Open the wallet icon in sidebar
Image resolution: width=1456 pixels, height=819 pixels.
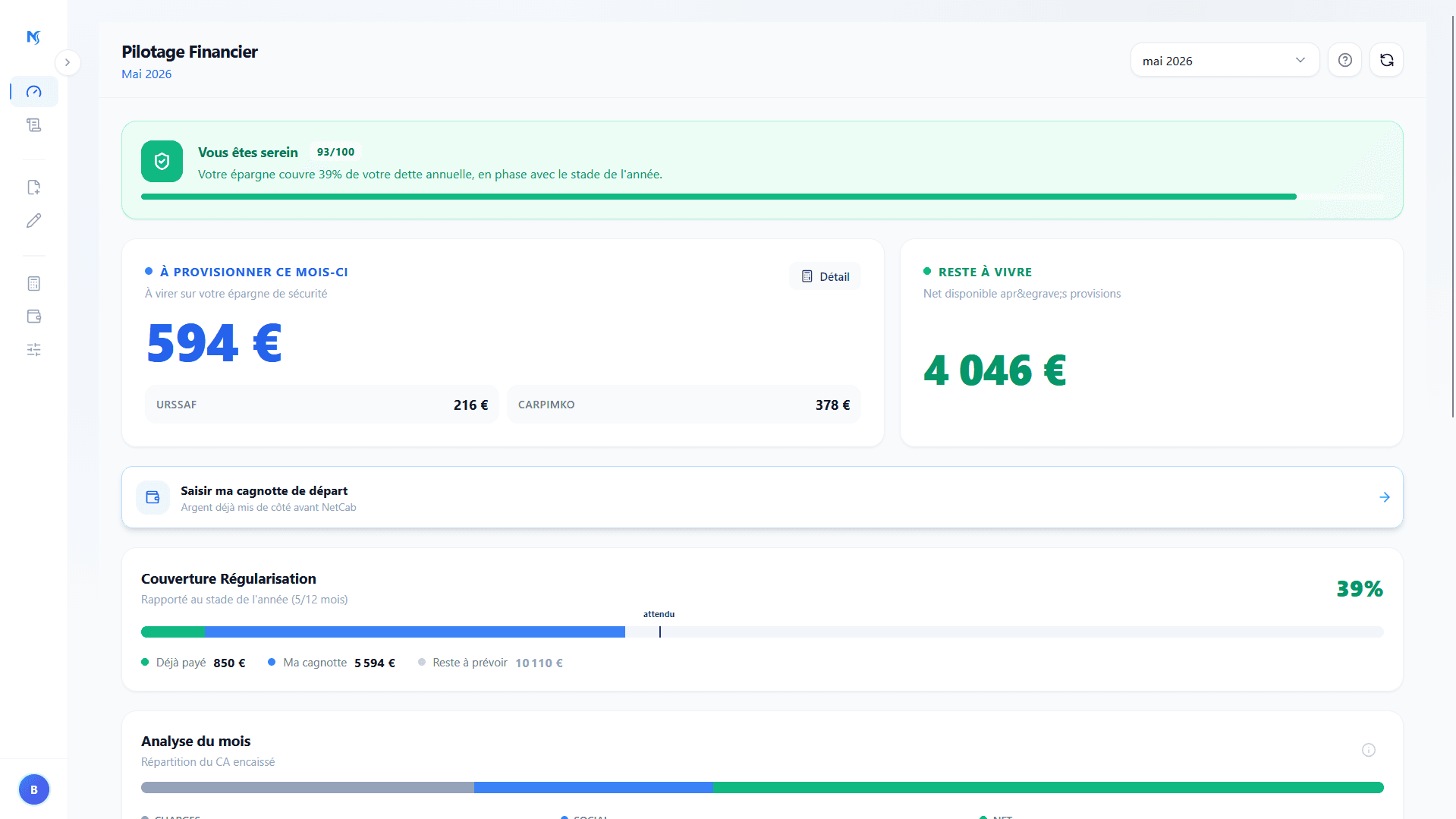[33, 317]
